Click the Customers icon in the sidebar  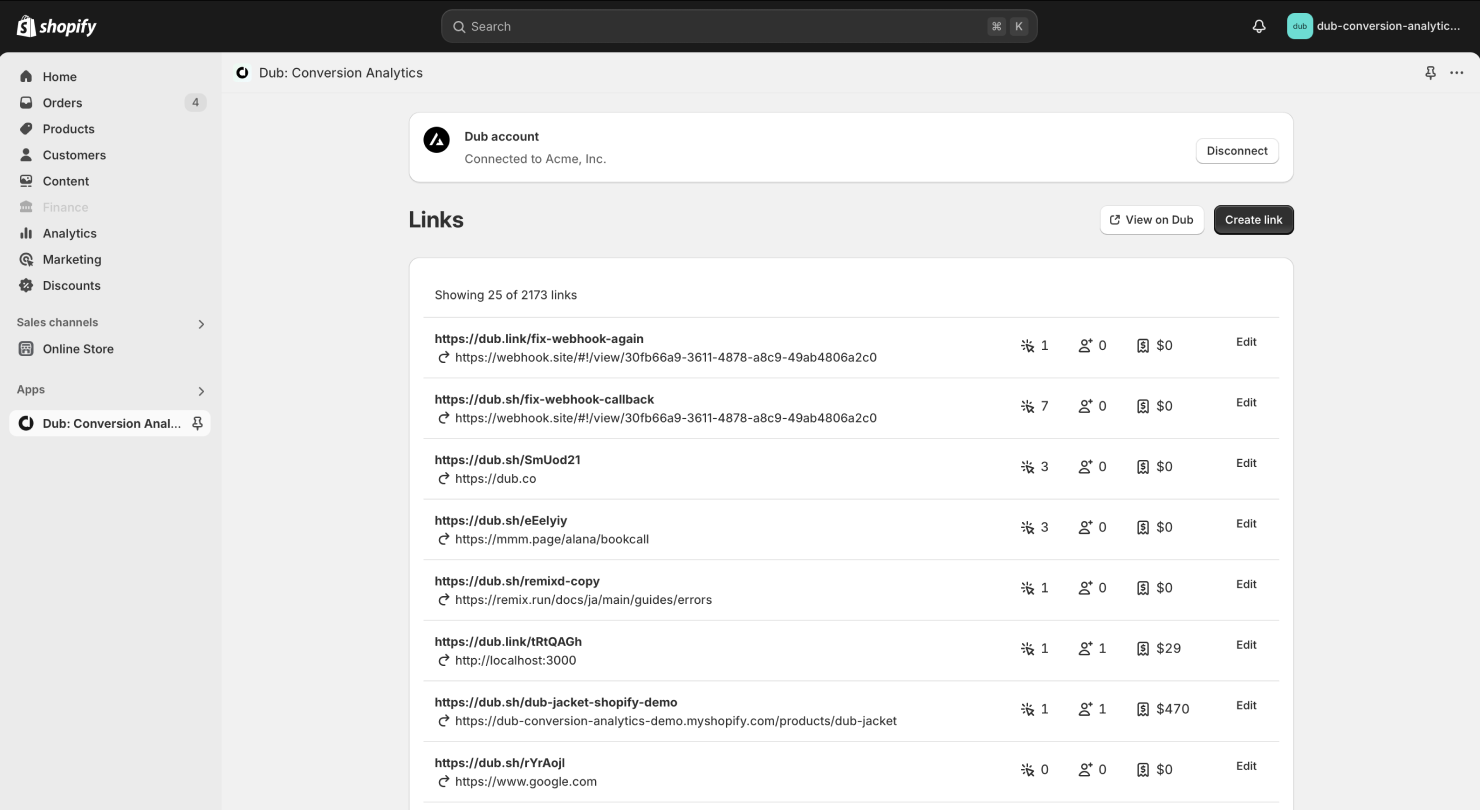pyautogui.click(x=27, y=154)
